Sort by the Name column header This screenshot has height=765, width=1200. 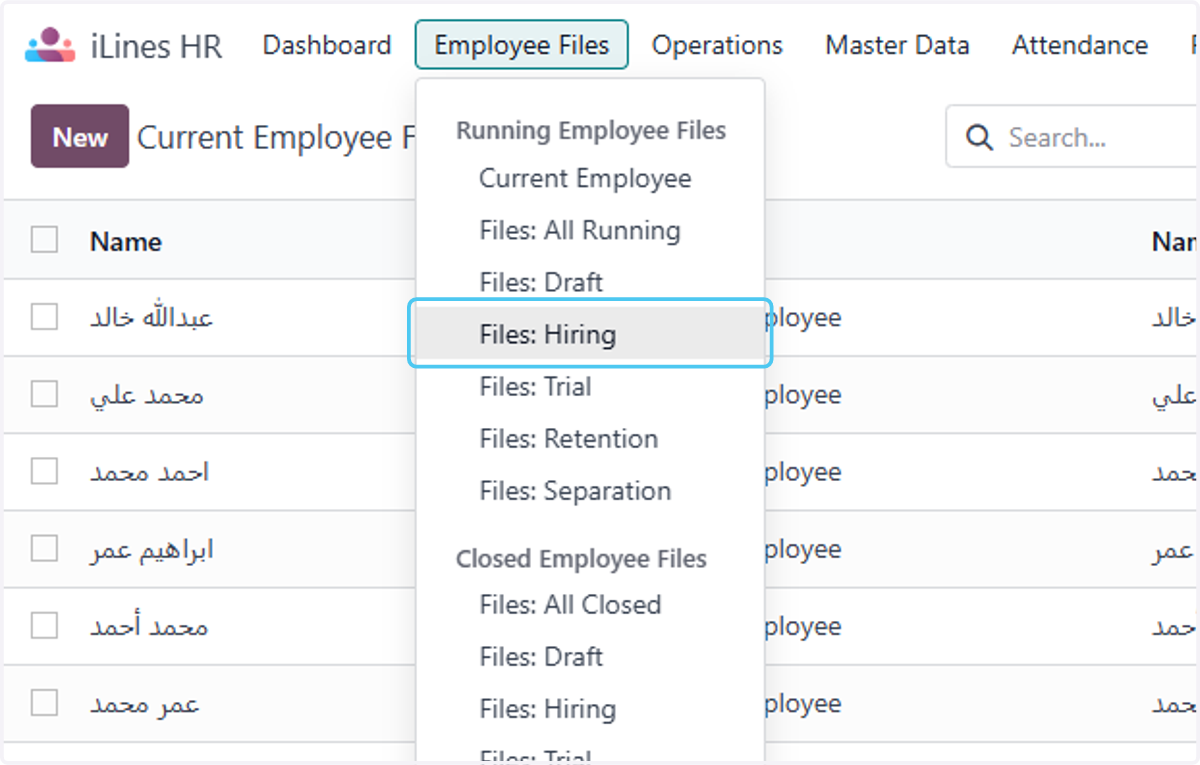(125, 241)
